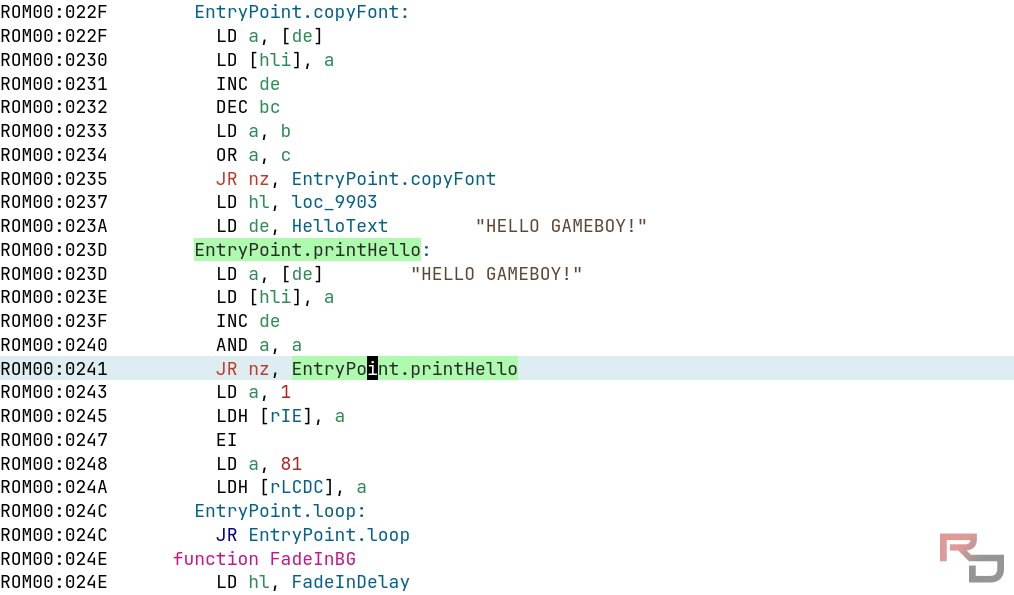Viewport: 1014px width, 595px height.
Task: Click address ROM00:0248
Action: click(54, 464)
